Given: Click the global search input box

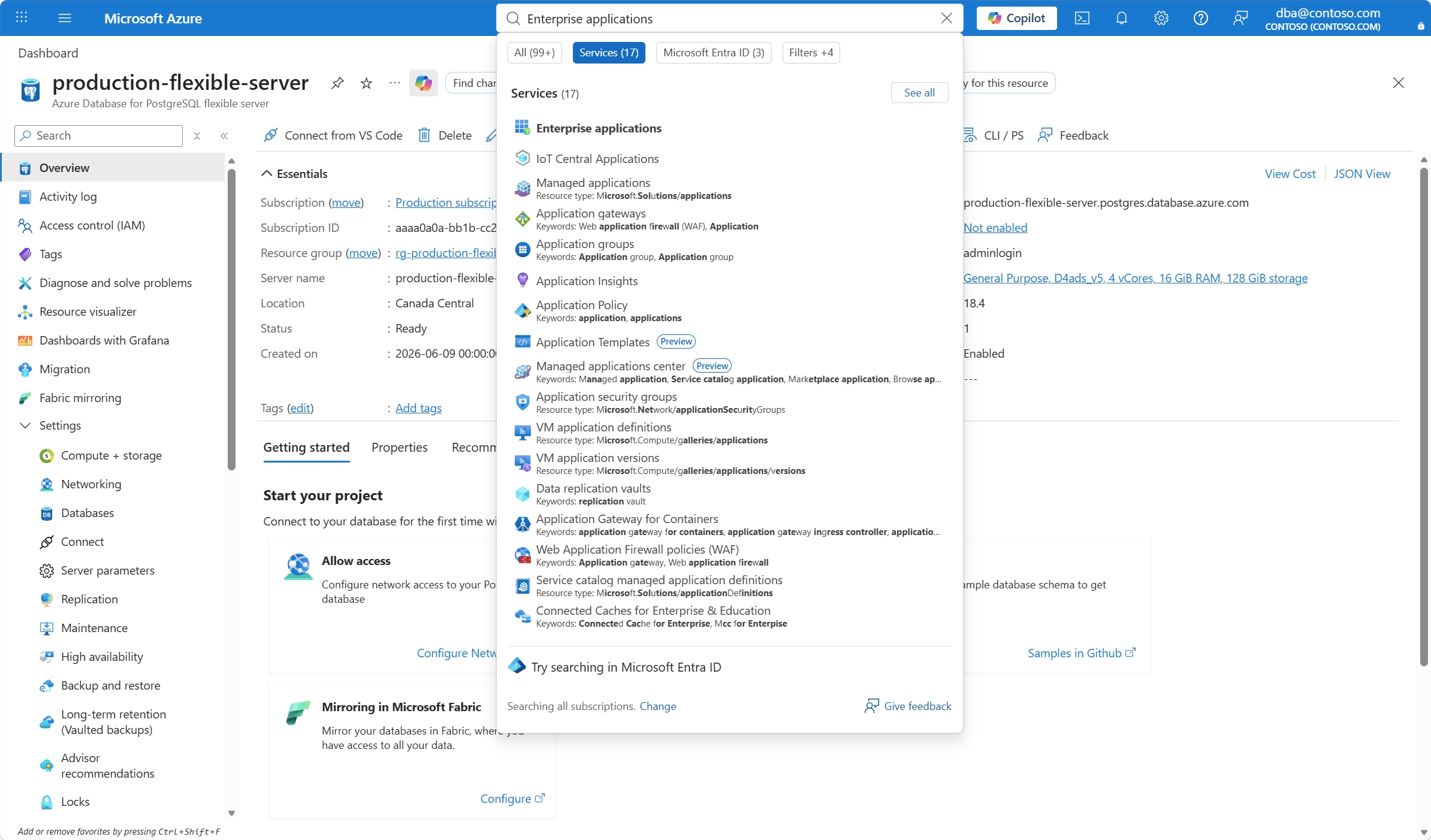Looking at the screenshot, I should tap(730, 19).
